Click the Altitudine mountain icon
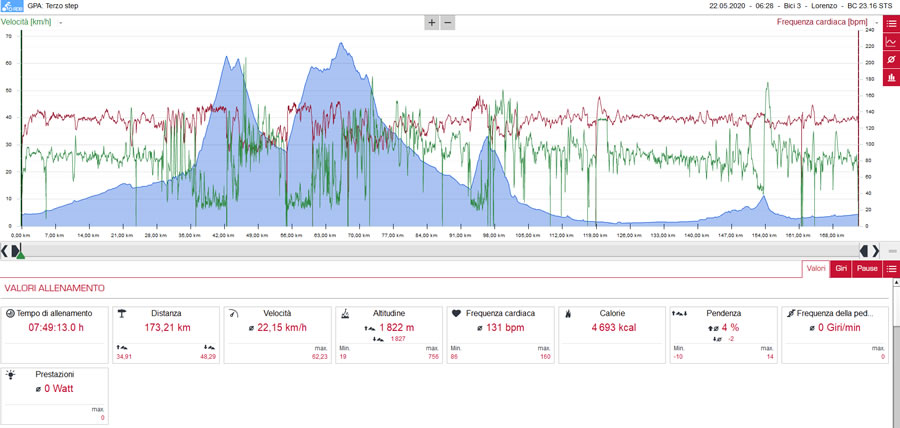The width and height of the screenshot is (900, 428). click(345, 313)
